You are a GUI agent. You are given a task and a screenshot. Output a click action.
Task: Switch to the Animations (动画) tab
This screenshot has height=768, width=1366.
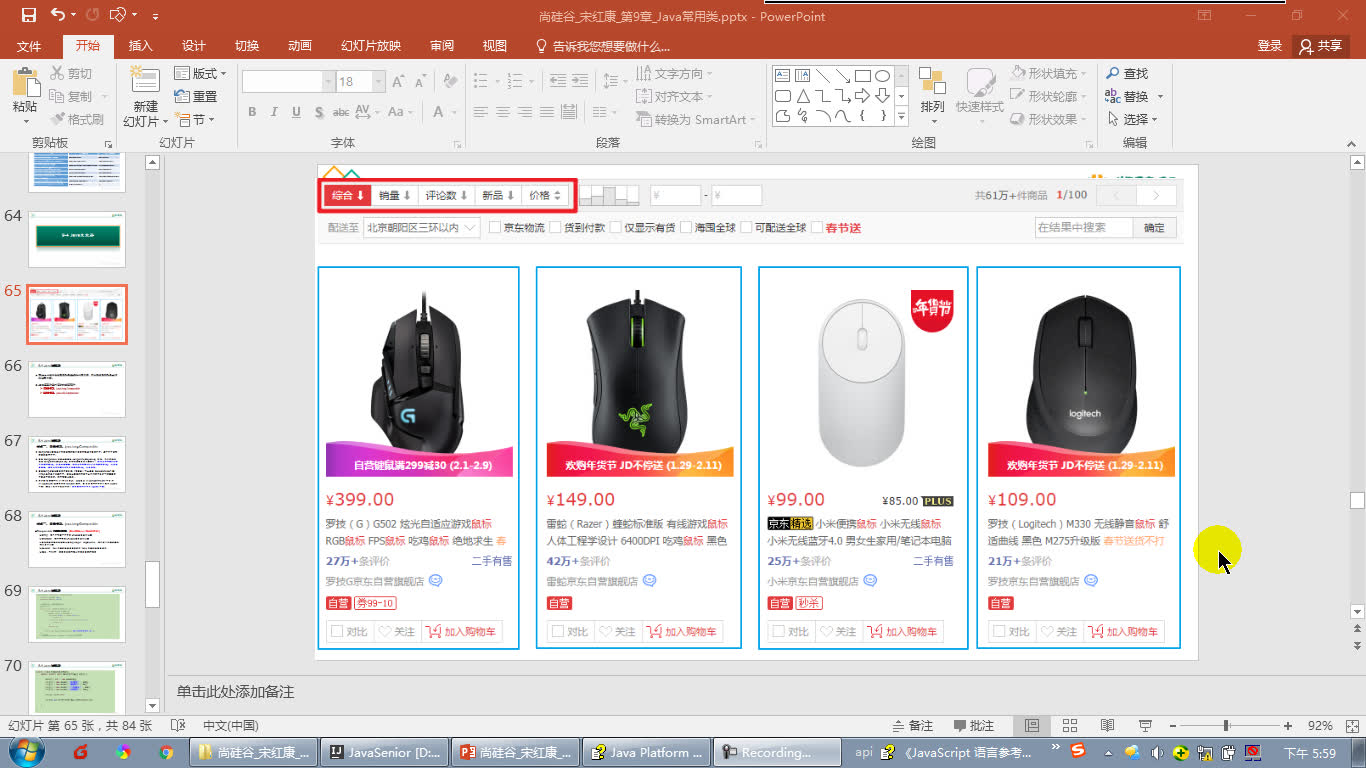click(x=300, y=46)
